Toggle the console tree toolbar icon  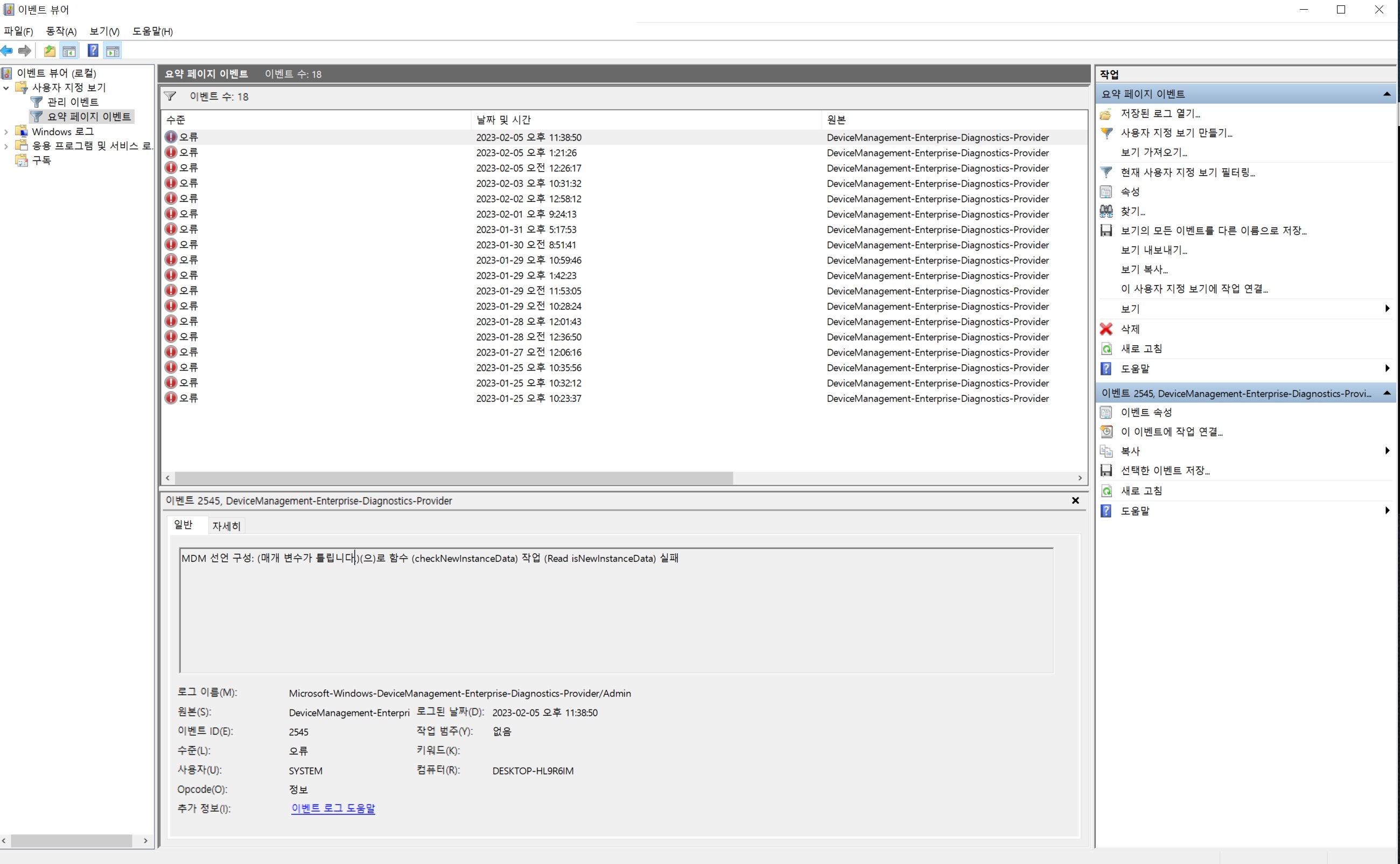point(69,51)
